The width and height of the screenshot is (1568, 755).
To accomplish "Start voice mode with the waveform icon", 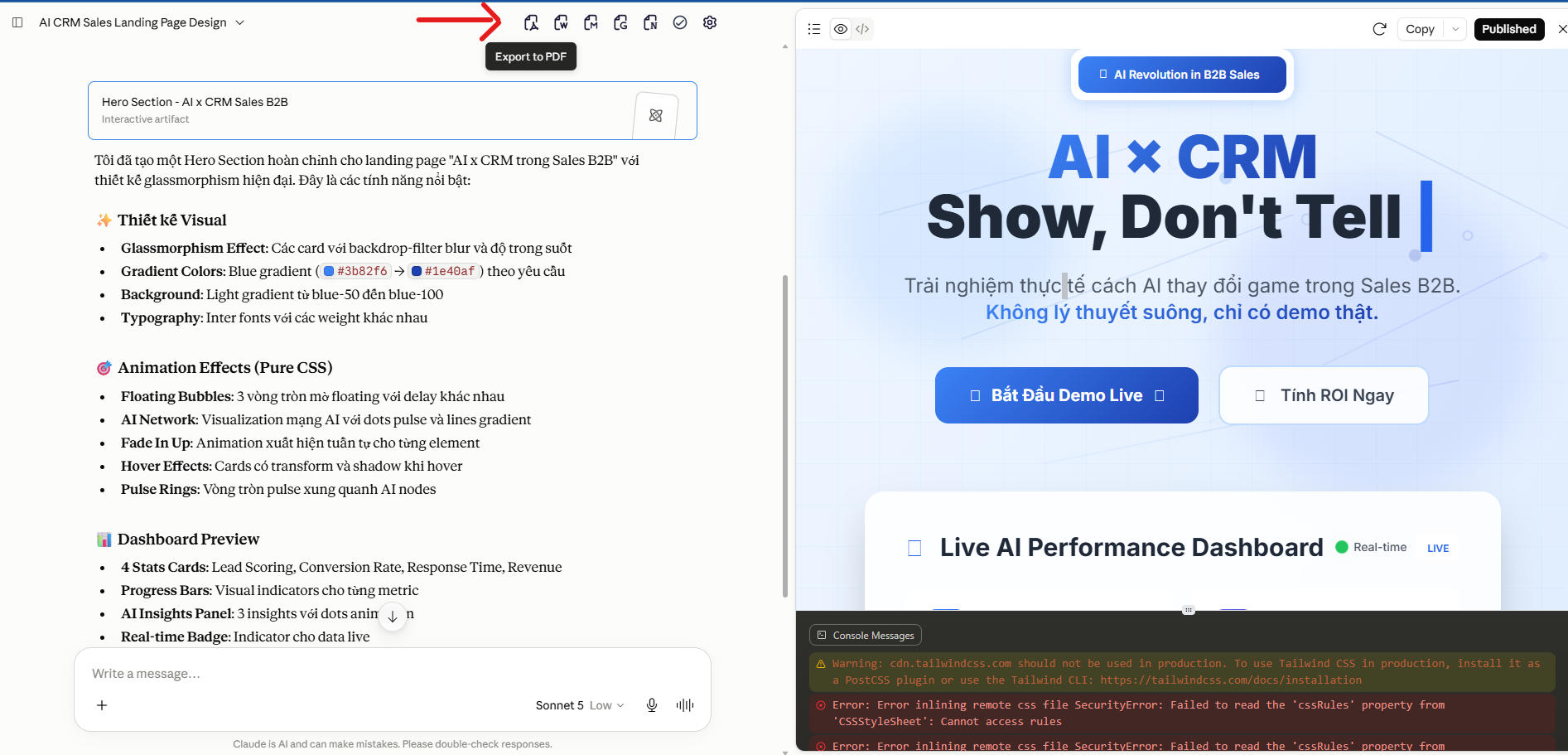I will click(x=685, y=705).
